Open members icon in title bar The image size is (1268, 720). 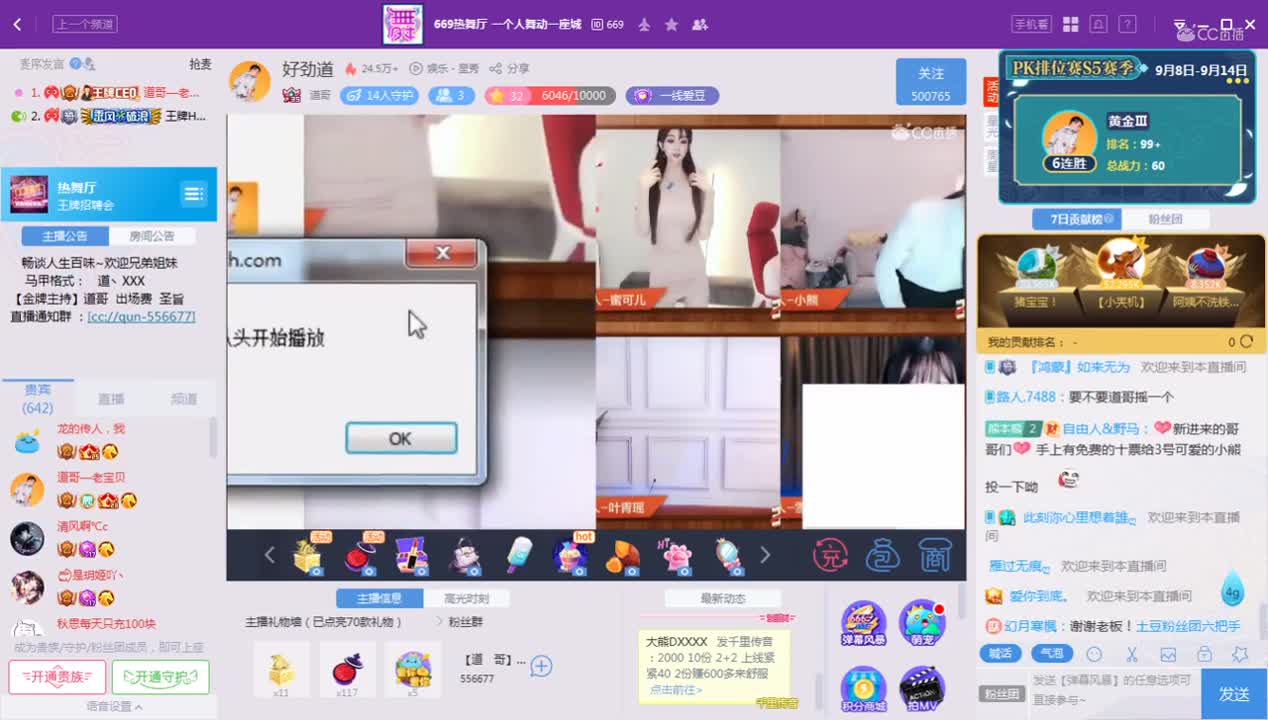(699, 24)
